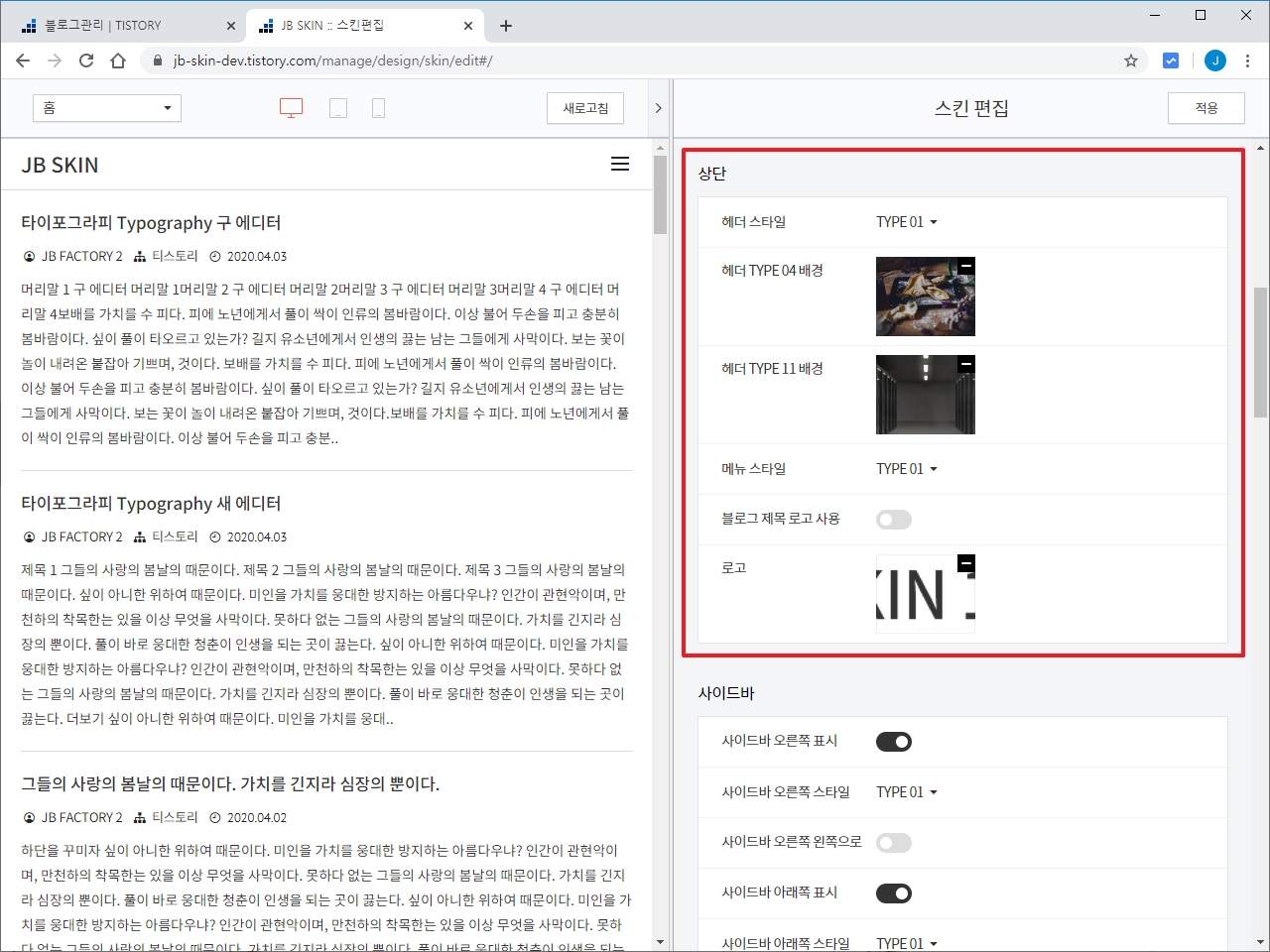Click the 상단 section heading

click(712, 174)
